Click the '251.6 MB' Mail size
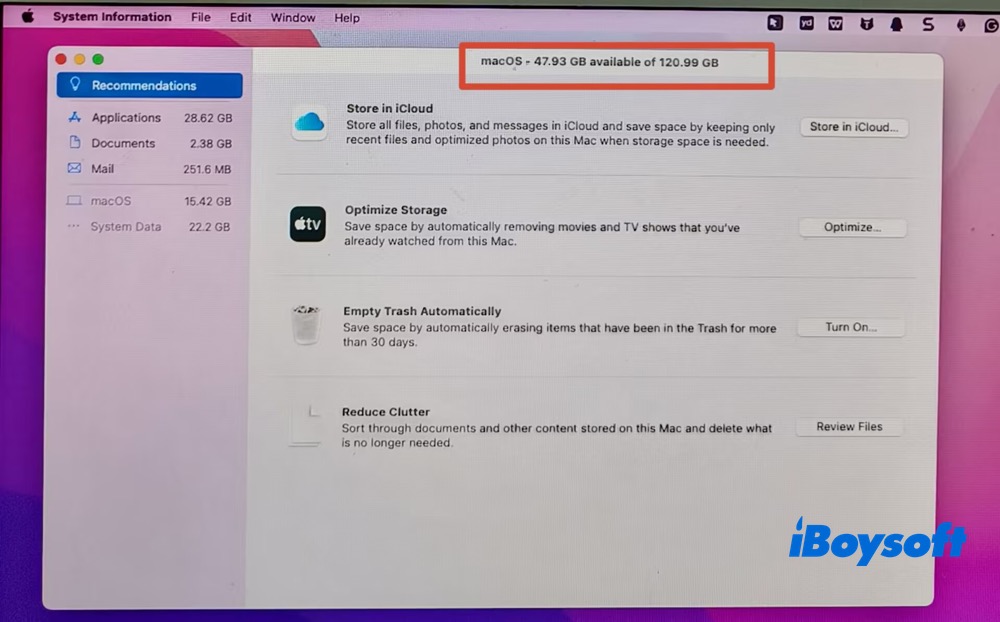This screenshot has width=1000, height=622. click(x=207, y=169)
